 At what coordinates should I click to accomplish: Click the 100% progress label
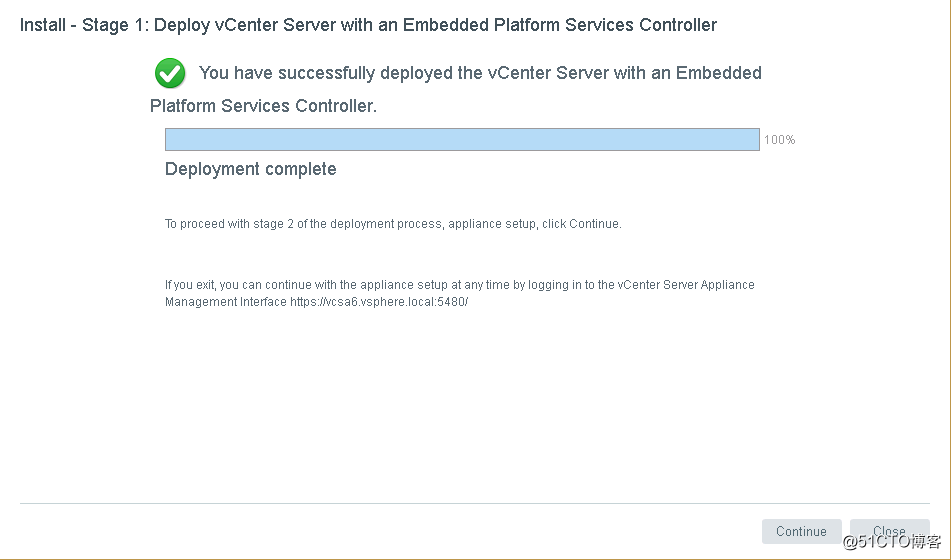coord(779,140)
